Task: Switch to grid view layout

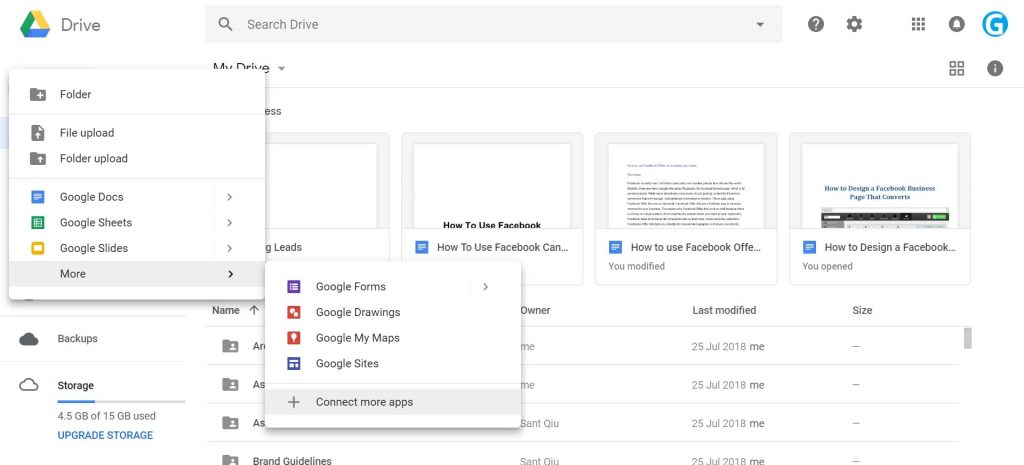Action: [957, 69]
